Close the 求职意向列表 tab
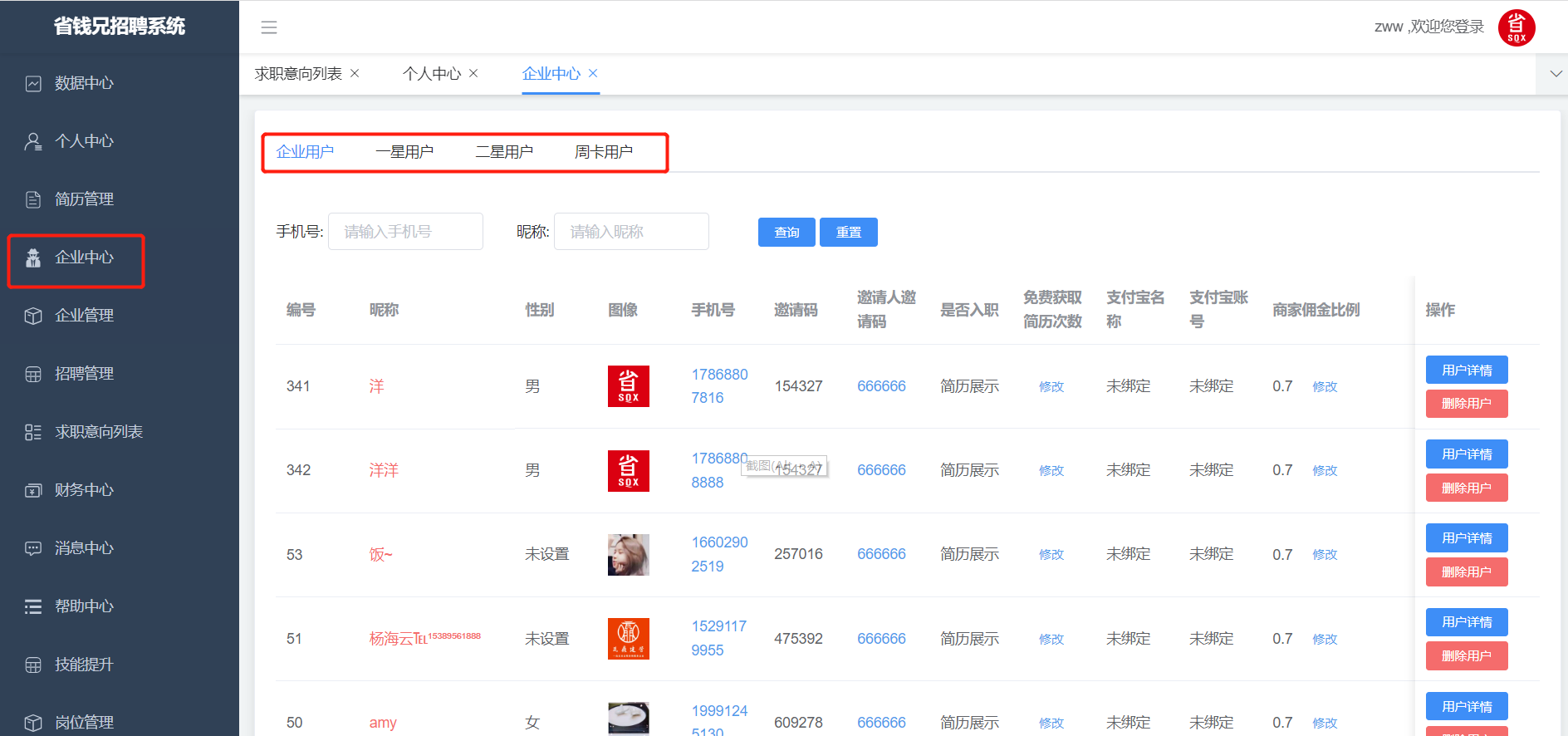Screen dimensions: 1568x736 tap(355, 73)
